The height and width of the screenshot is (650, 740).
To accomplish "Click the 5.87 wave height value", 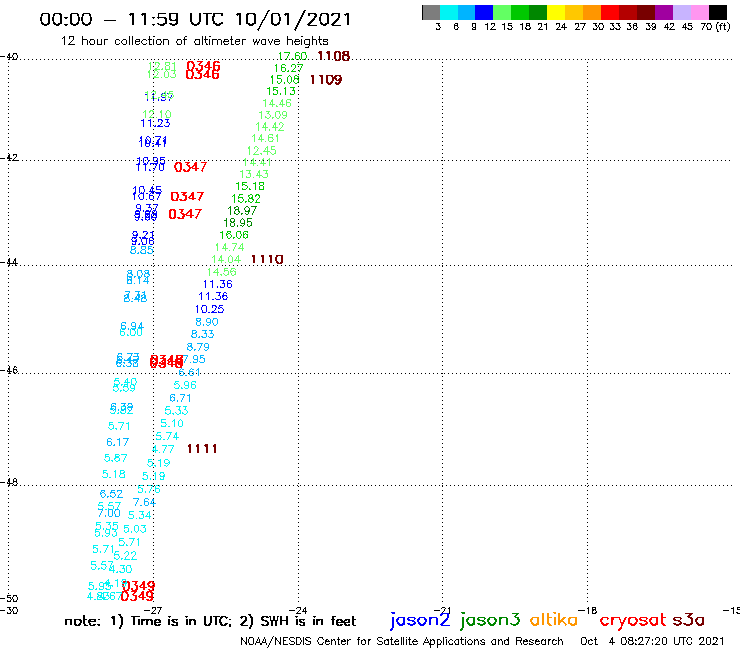I will click(x=116, y=458).
